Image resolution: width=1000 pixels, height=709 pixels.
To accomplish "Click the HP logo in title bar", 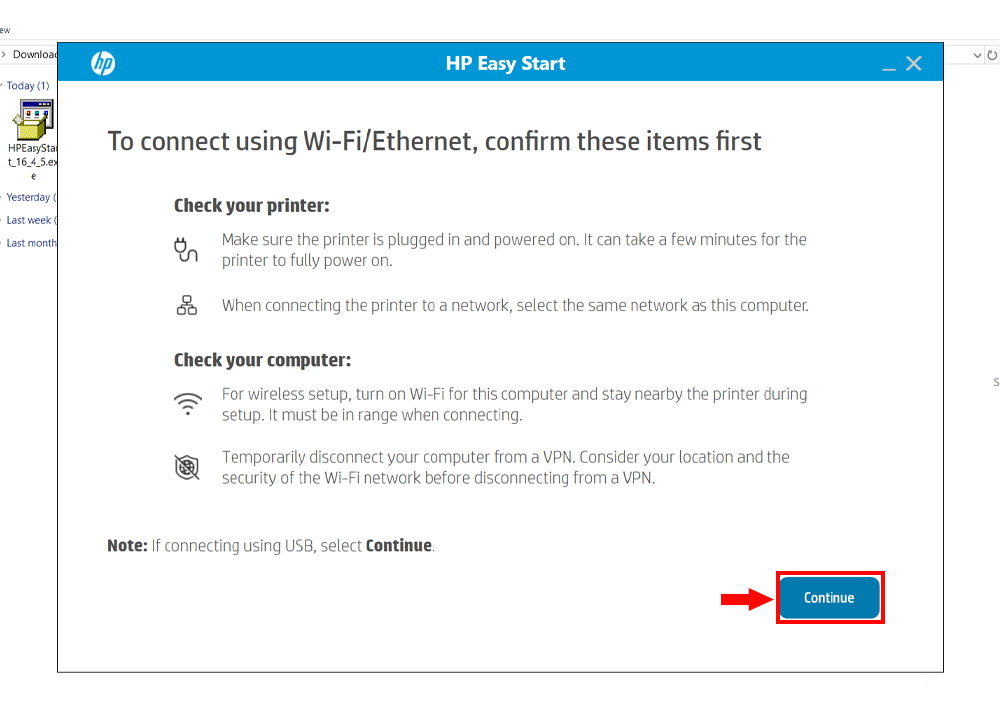I will (103, 63).
